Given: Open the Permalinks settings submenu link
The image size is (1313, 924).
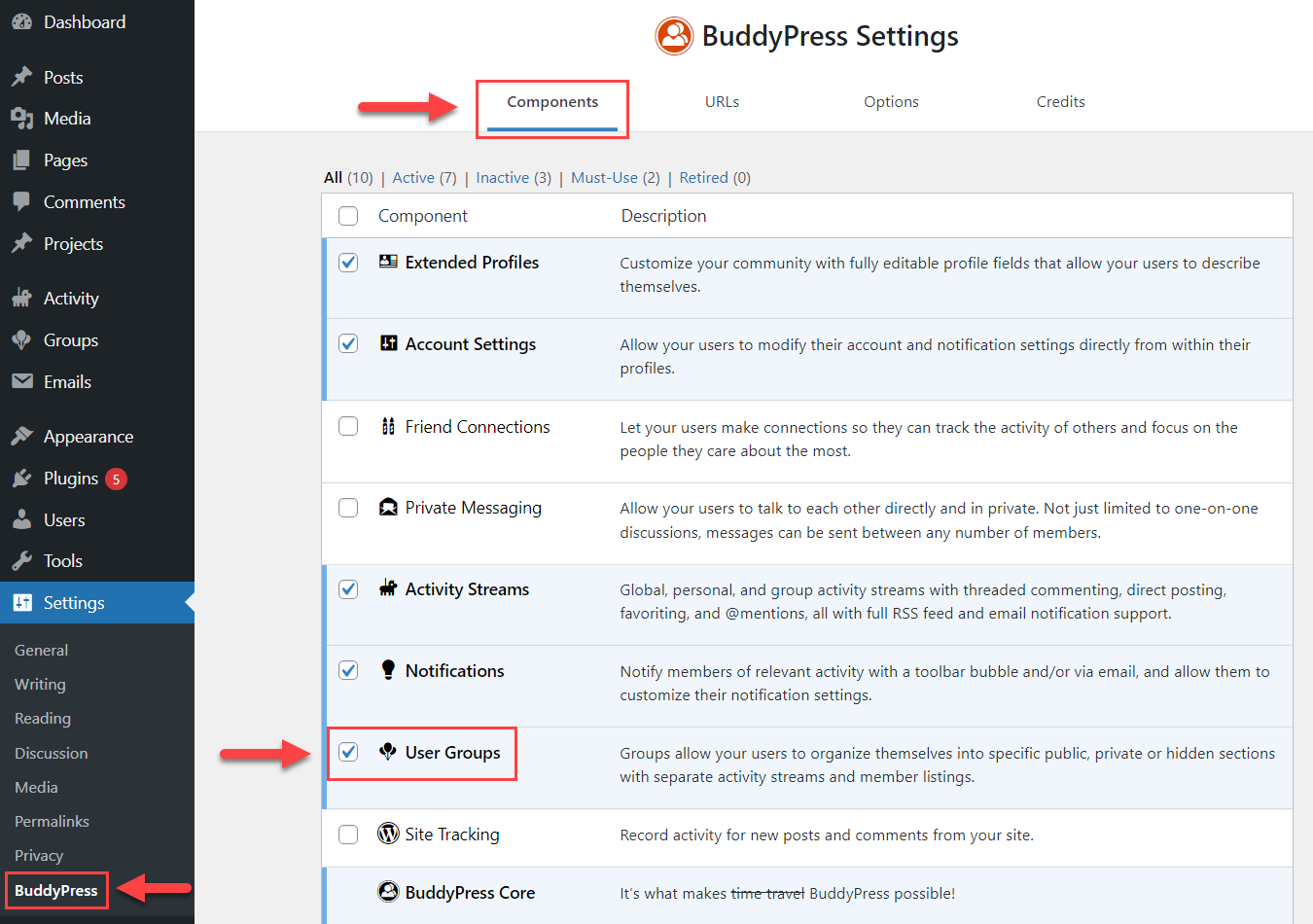Looking at the screenshot, I should (x=52, y=822).
